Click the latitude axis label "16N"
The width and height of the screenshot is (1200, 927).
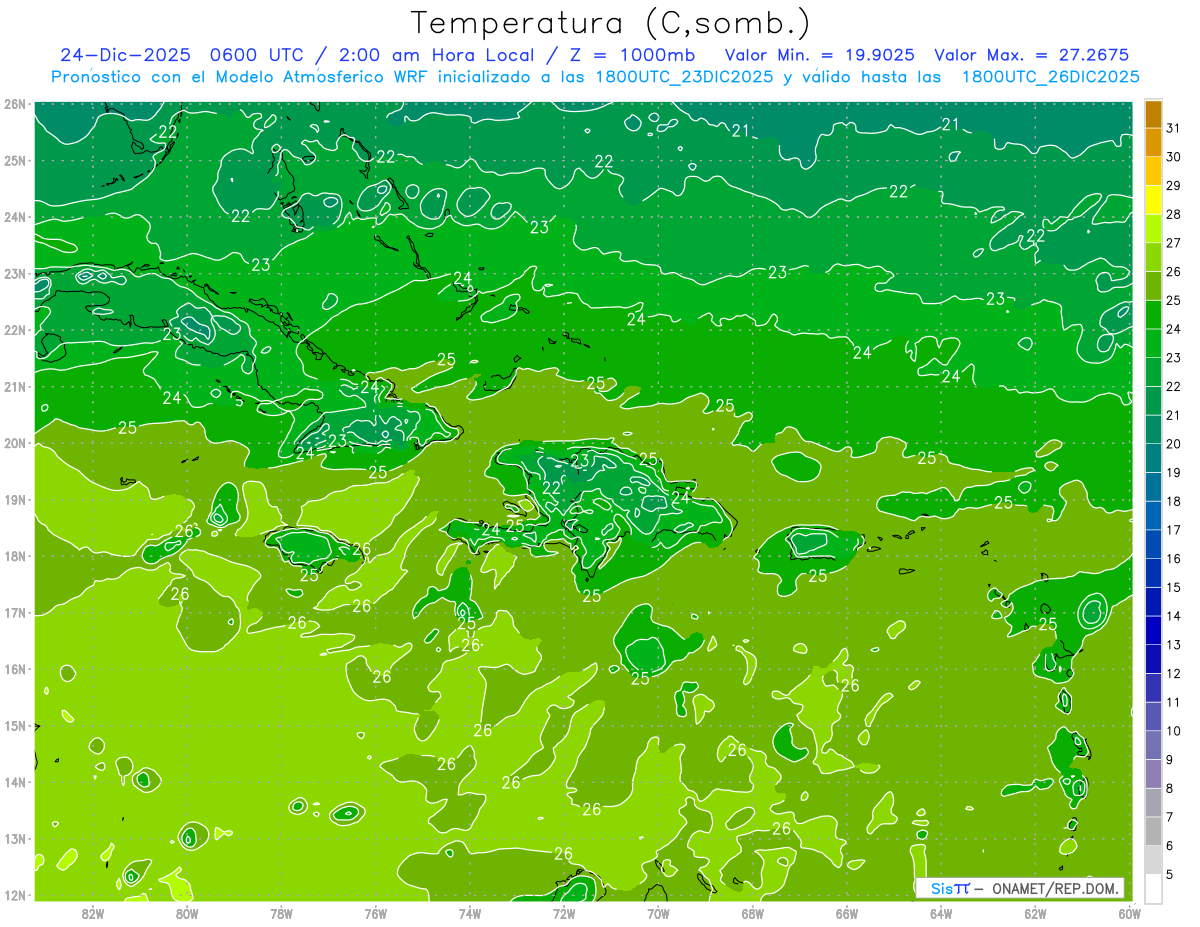click(15, 669)
